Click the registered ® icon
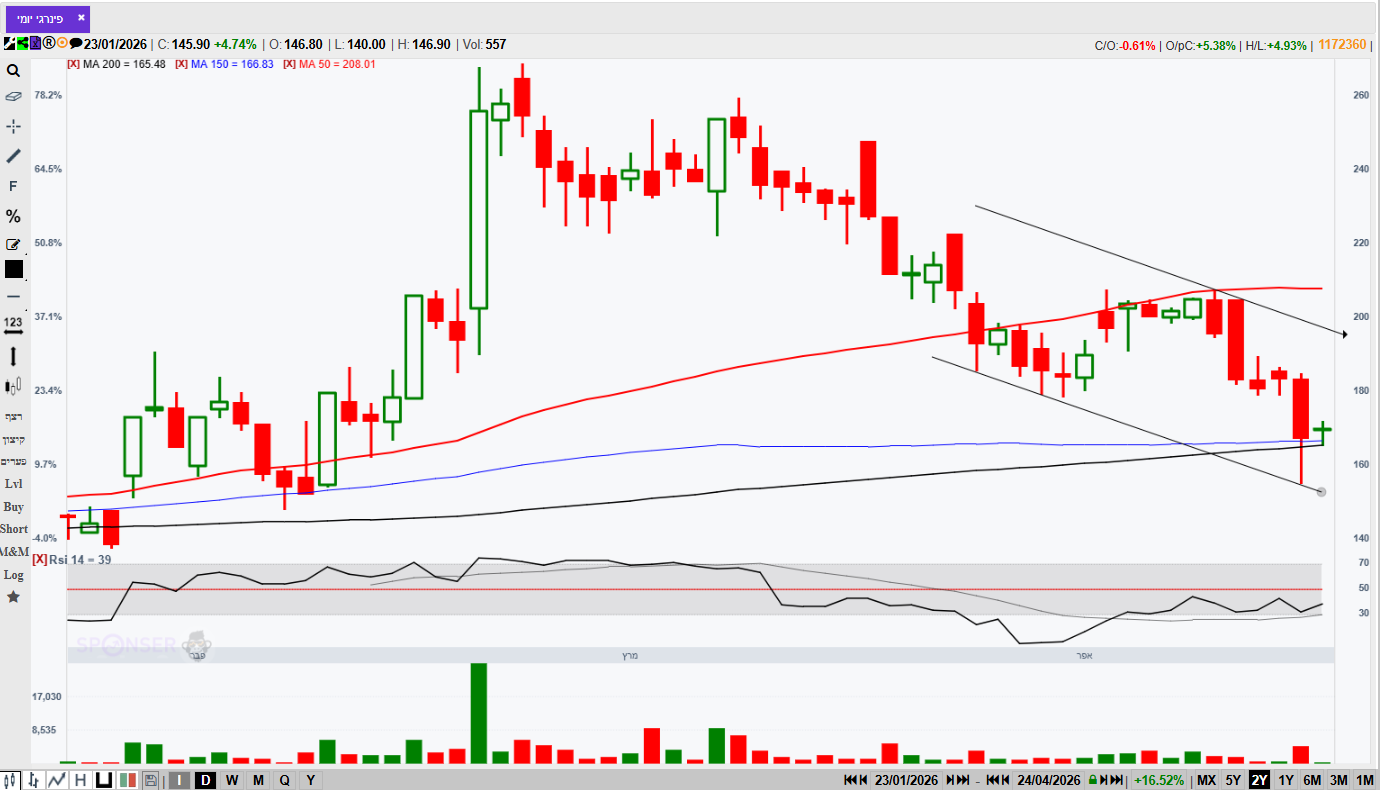1381x790 pixels. pos(48,44)
